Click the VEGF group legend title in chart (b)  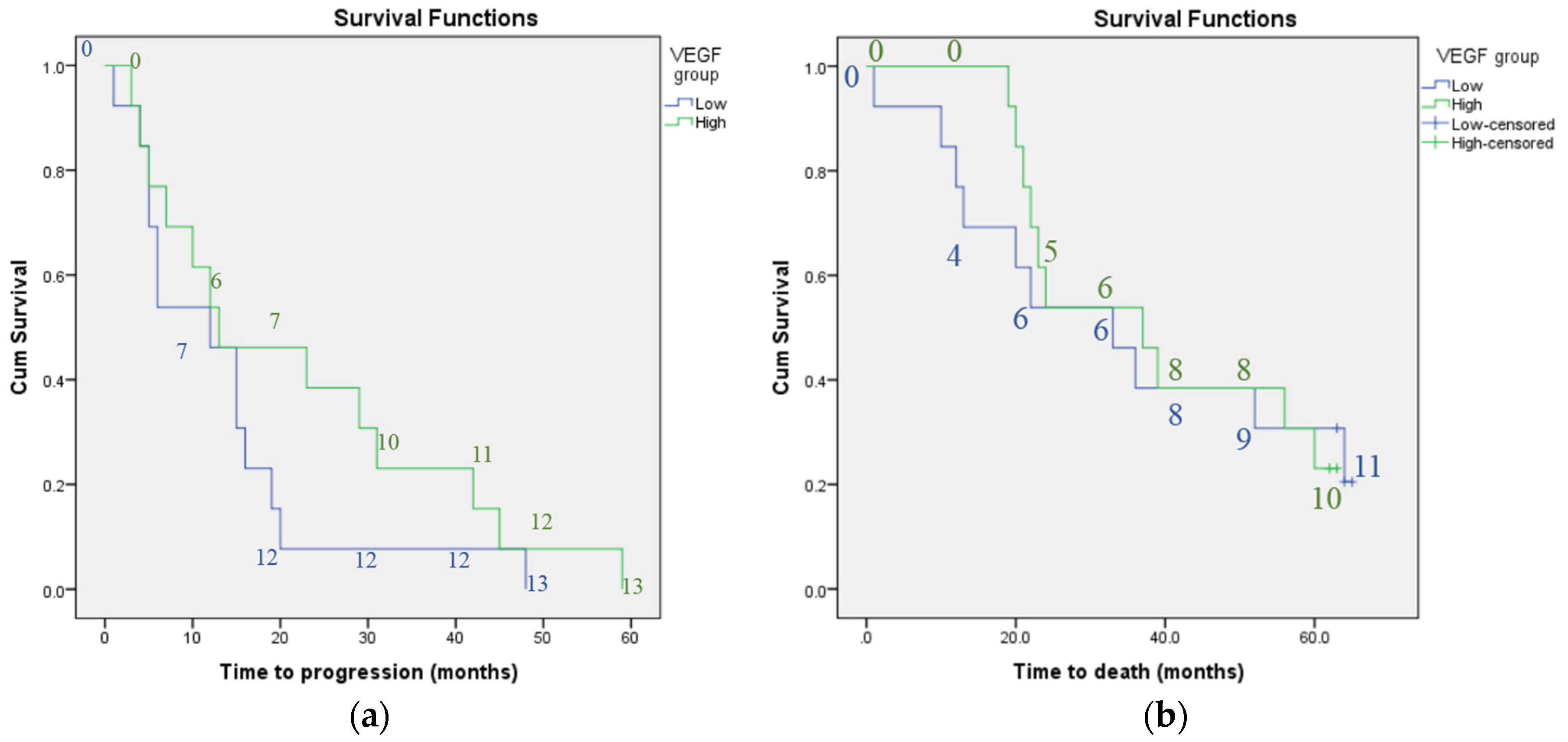(x=1488, y=56)
